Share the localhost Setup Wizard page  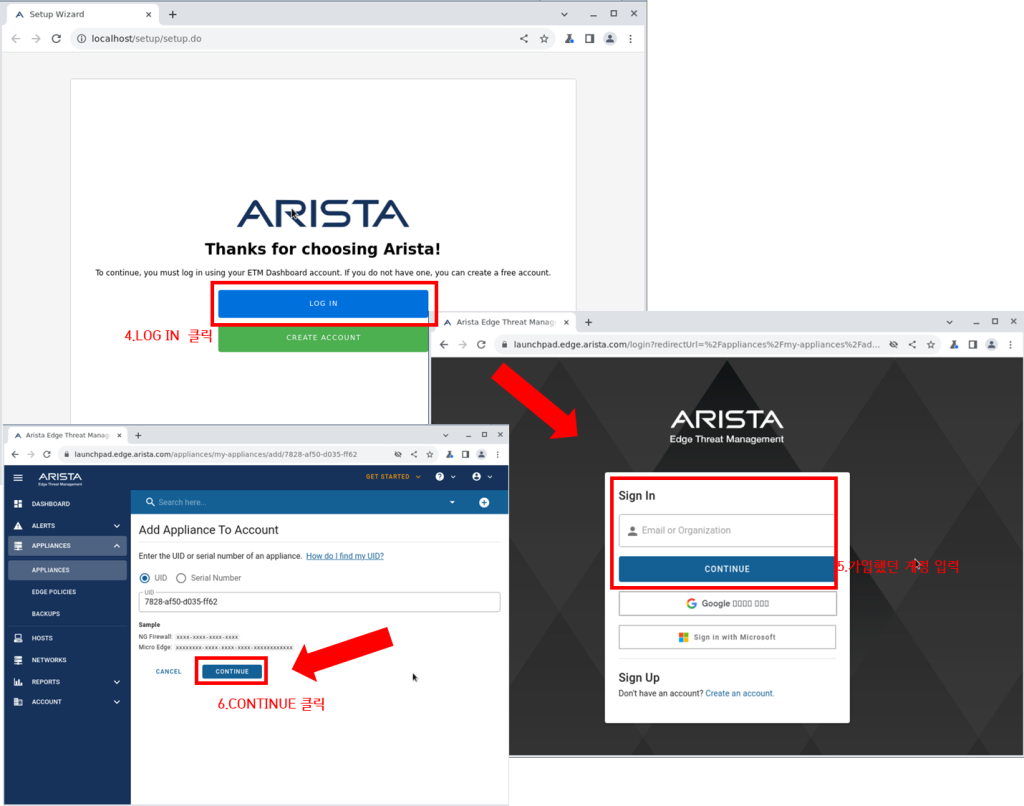point(524,39)
